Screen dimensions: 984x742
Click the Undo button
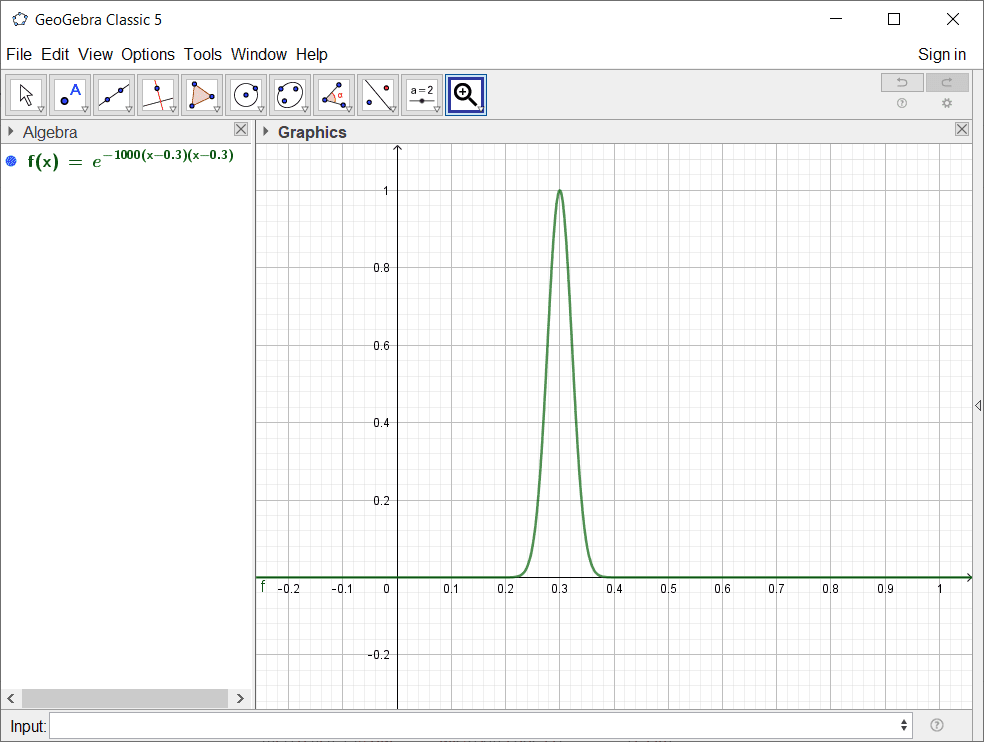pos(902,82)
